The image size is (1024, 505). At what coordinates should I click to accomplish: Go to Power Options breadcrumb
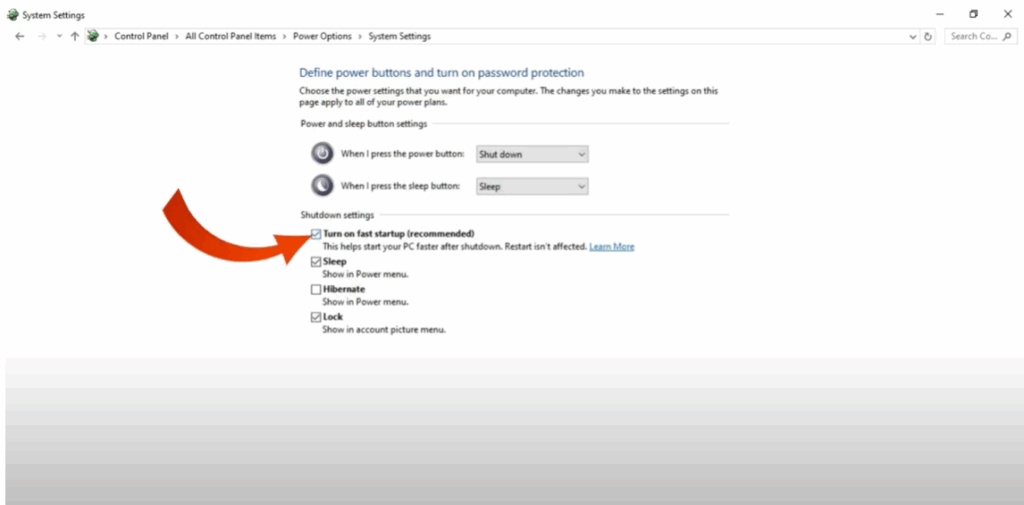coord(322,37)
